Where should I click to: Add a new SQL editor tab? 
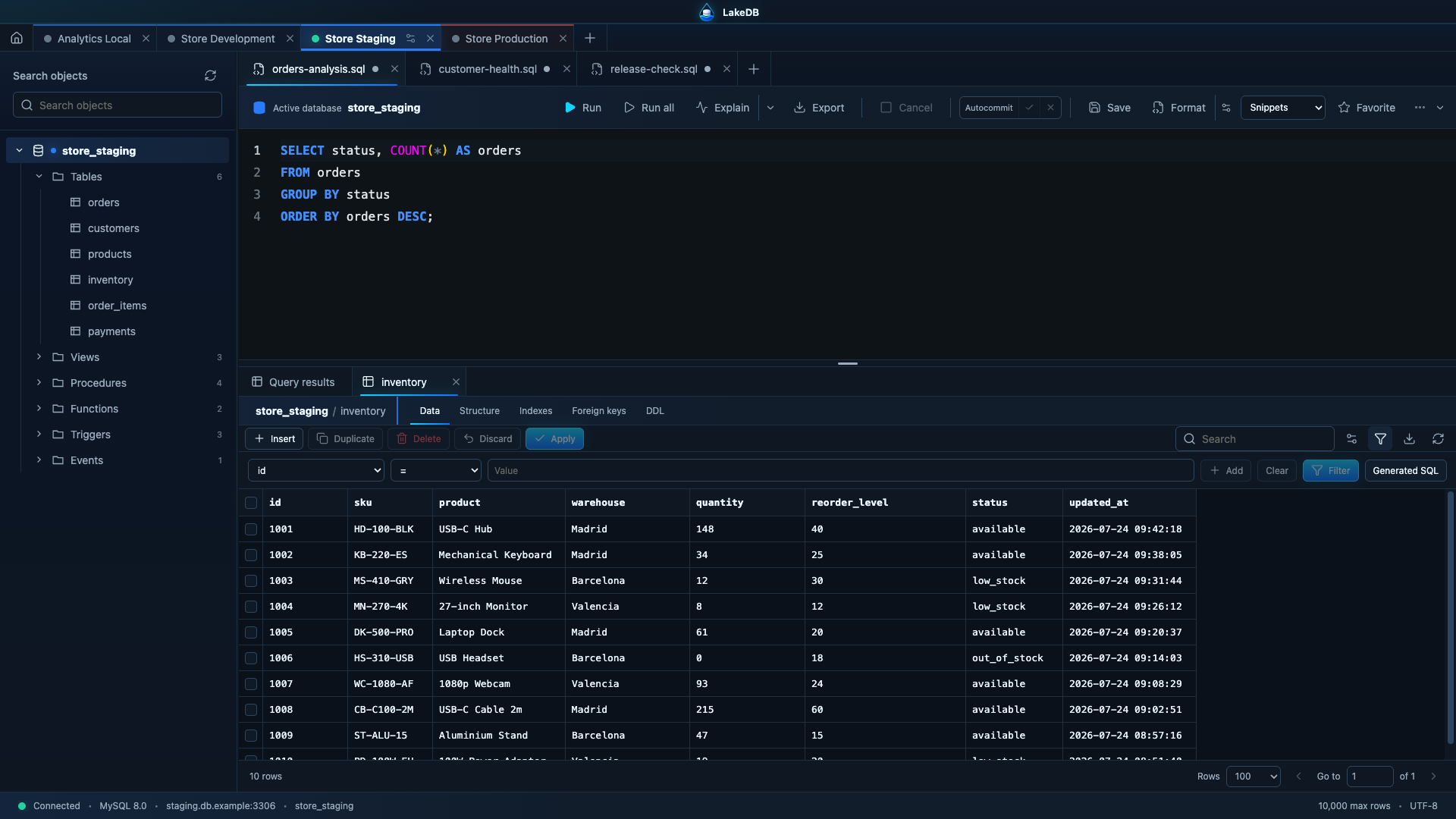click(x=754, y=69)
